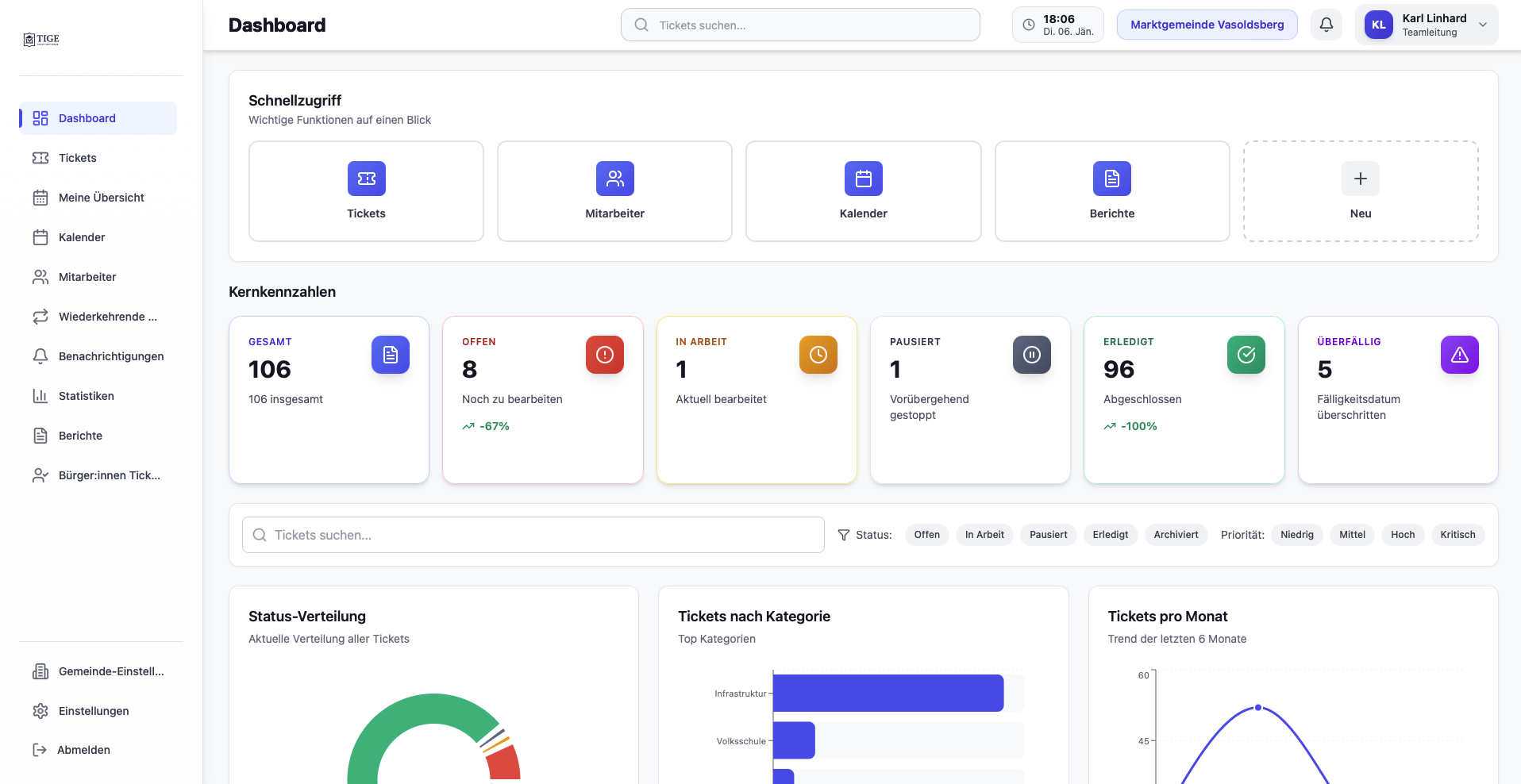This screenshot has width=1521, height=784.
Task: Click the Tickets quick access icon
Action: pos(367,179)
